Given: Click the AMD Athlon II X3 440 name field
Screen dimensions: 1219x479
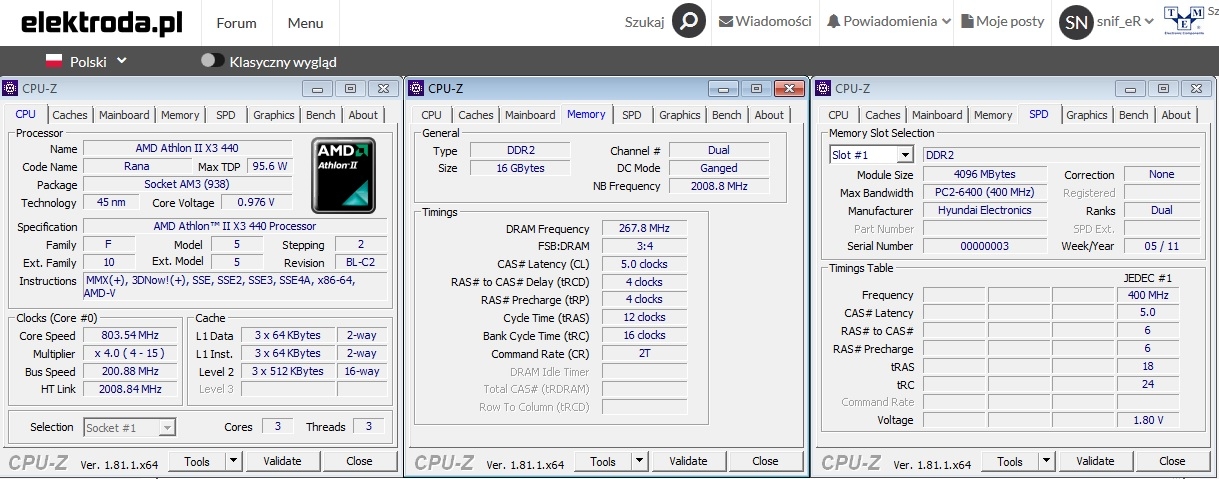Looking at the screenshot, I should (188, 149).
